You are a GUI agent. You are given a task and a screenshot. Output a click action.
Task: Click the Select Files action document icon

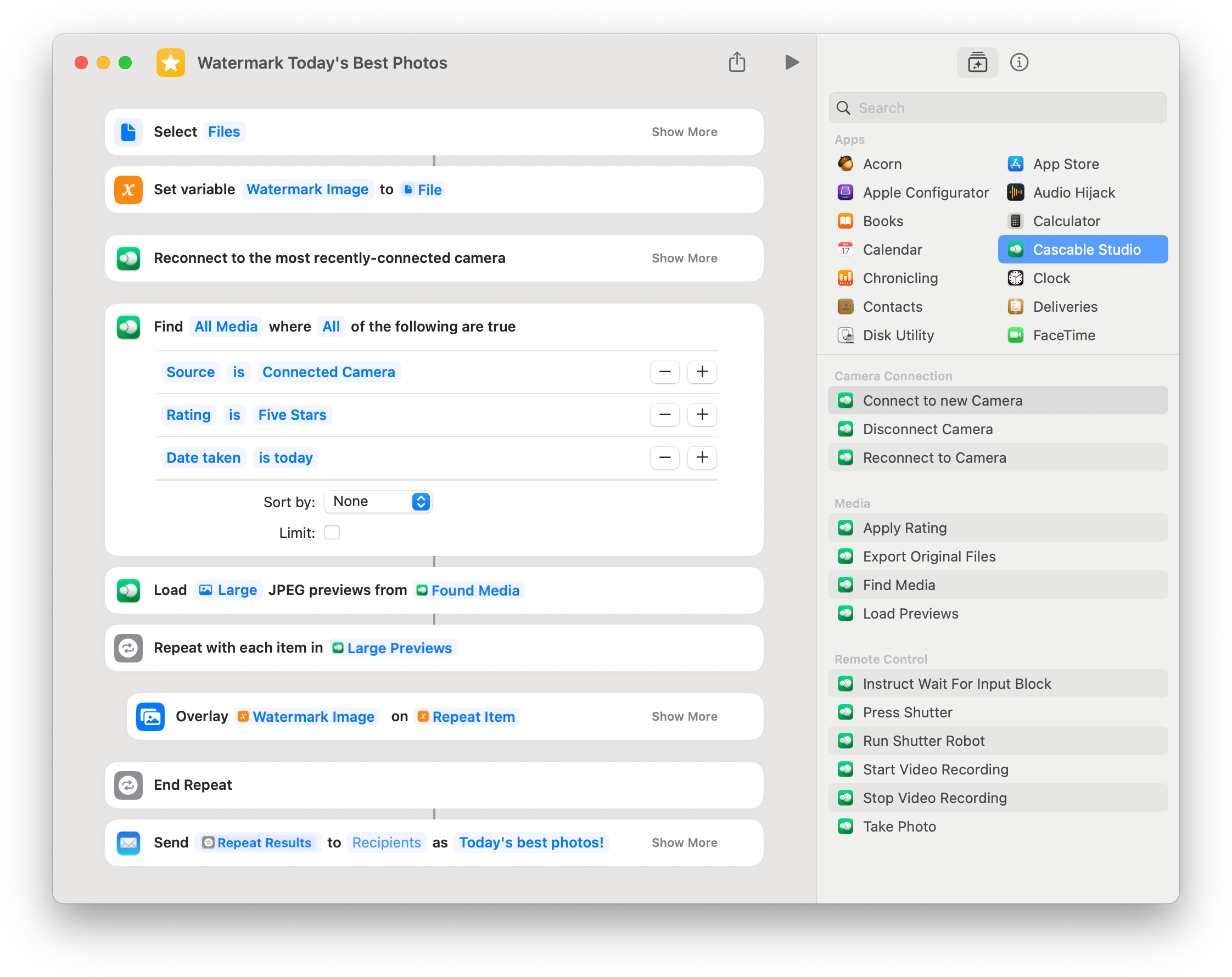[x=128, y=132]
